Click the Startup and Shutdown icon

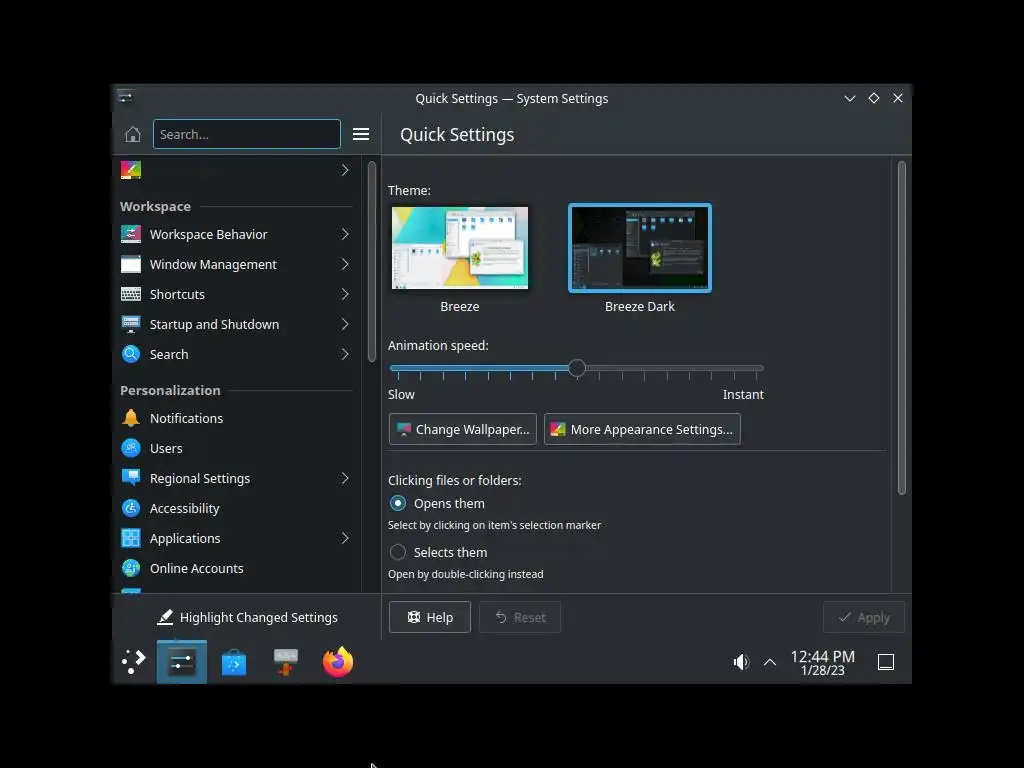(x=131, y=324)
